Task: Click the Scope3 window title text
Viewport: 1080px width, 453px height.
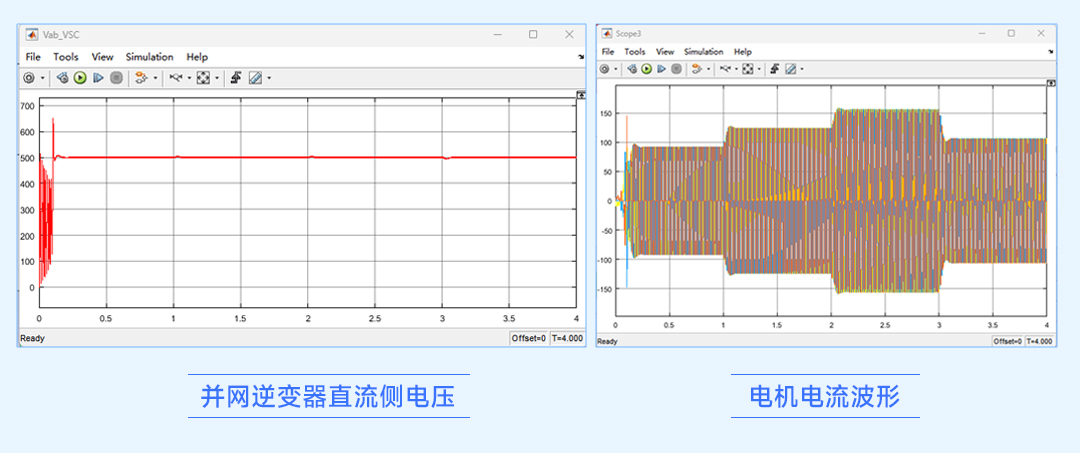Action: tap(628, 33)
